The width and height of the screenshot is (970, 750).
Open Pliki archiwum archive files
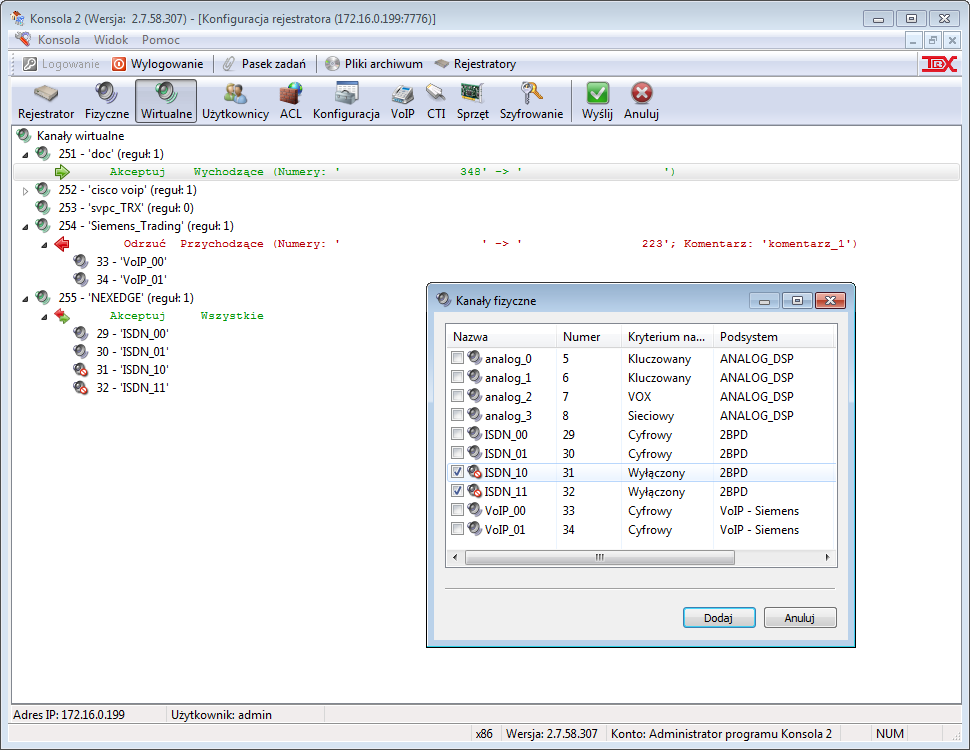tap(374, 64)
